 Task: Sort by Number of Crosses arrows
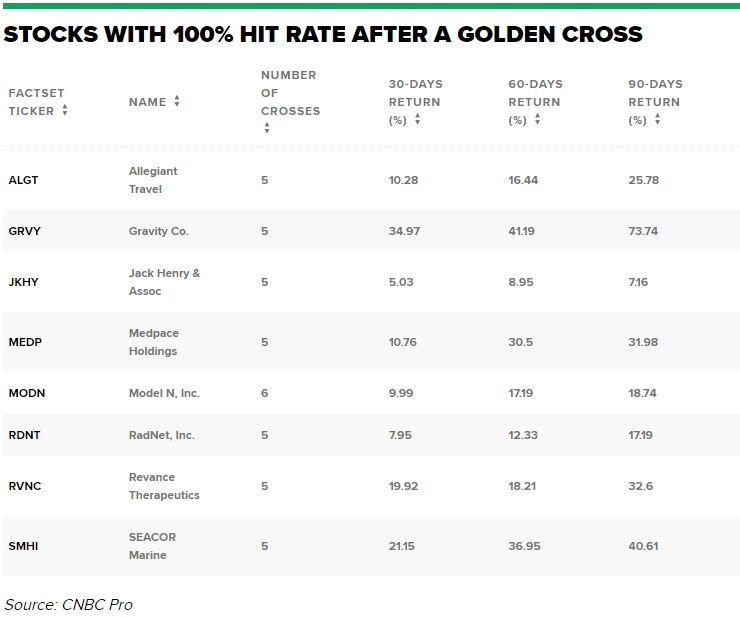click(267, 127)
